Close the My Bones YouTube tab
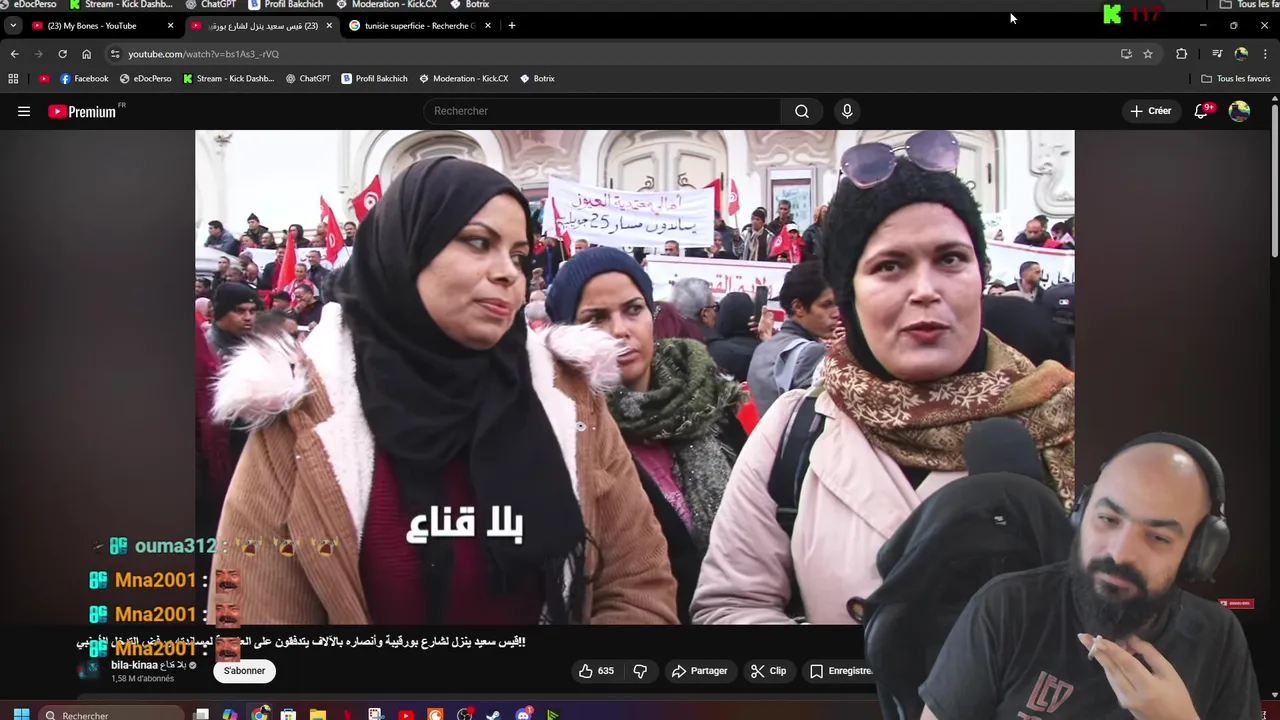1280x720 pixels. point(170,26)
